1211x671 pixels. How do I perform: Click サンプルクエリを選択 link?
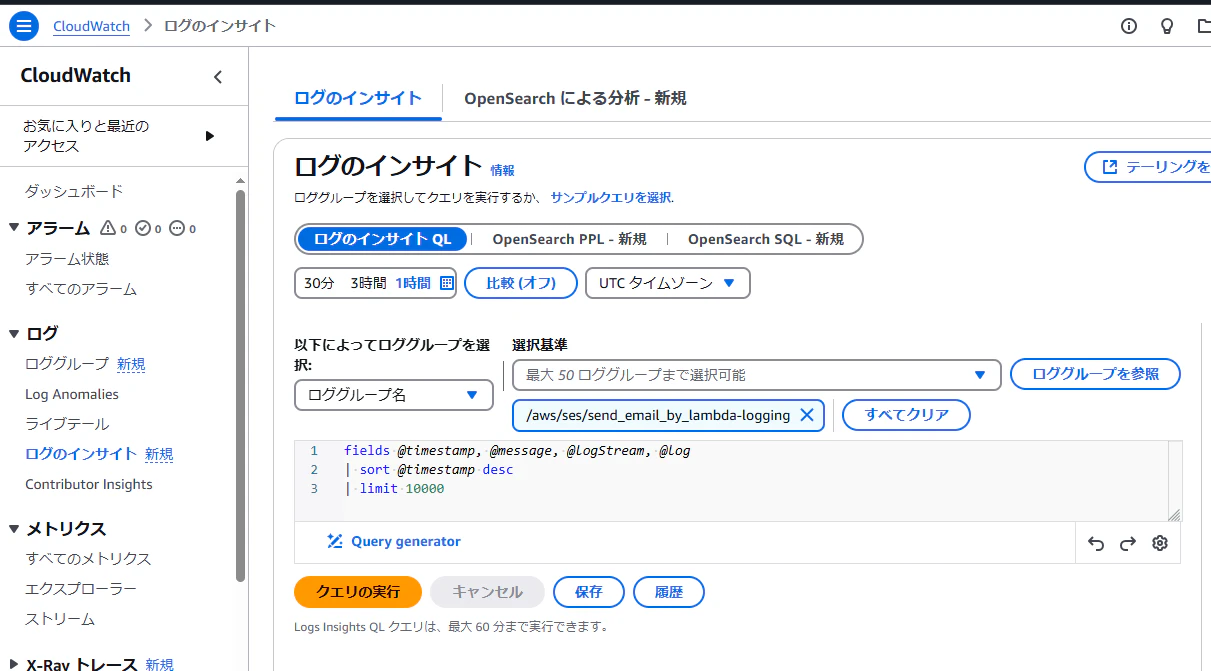611,198
